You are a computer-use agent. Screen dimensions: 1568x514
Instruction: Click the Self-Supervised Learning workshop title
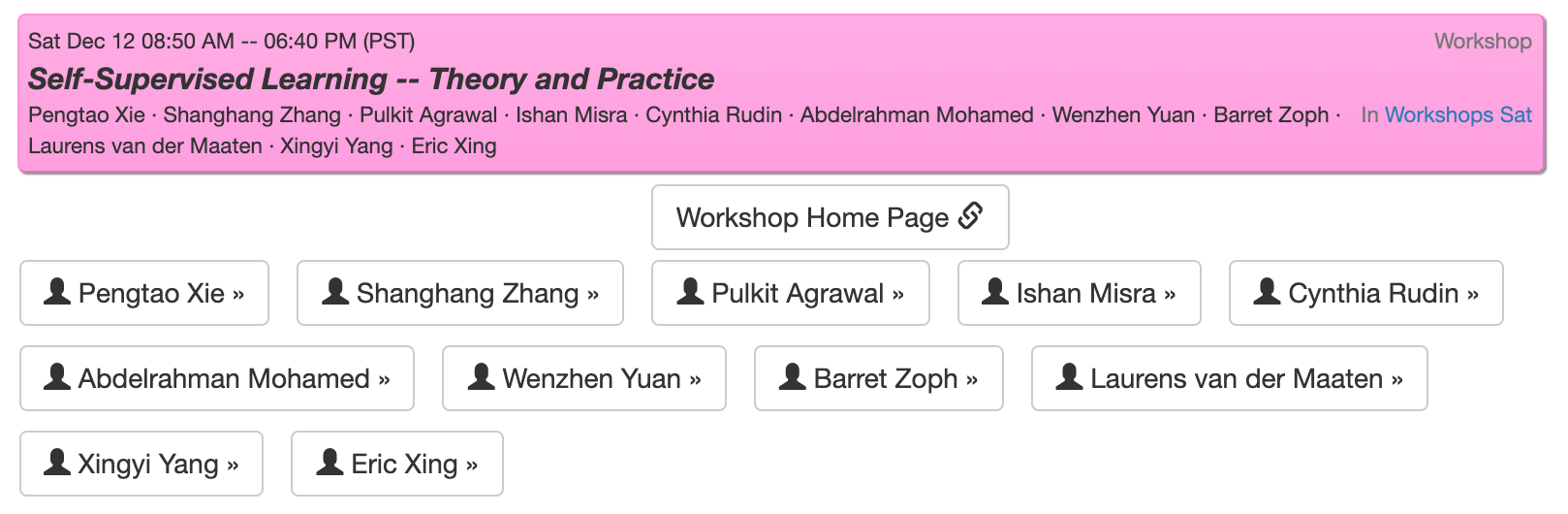pyautogui.click(x=371, y=79)
